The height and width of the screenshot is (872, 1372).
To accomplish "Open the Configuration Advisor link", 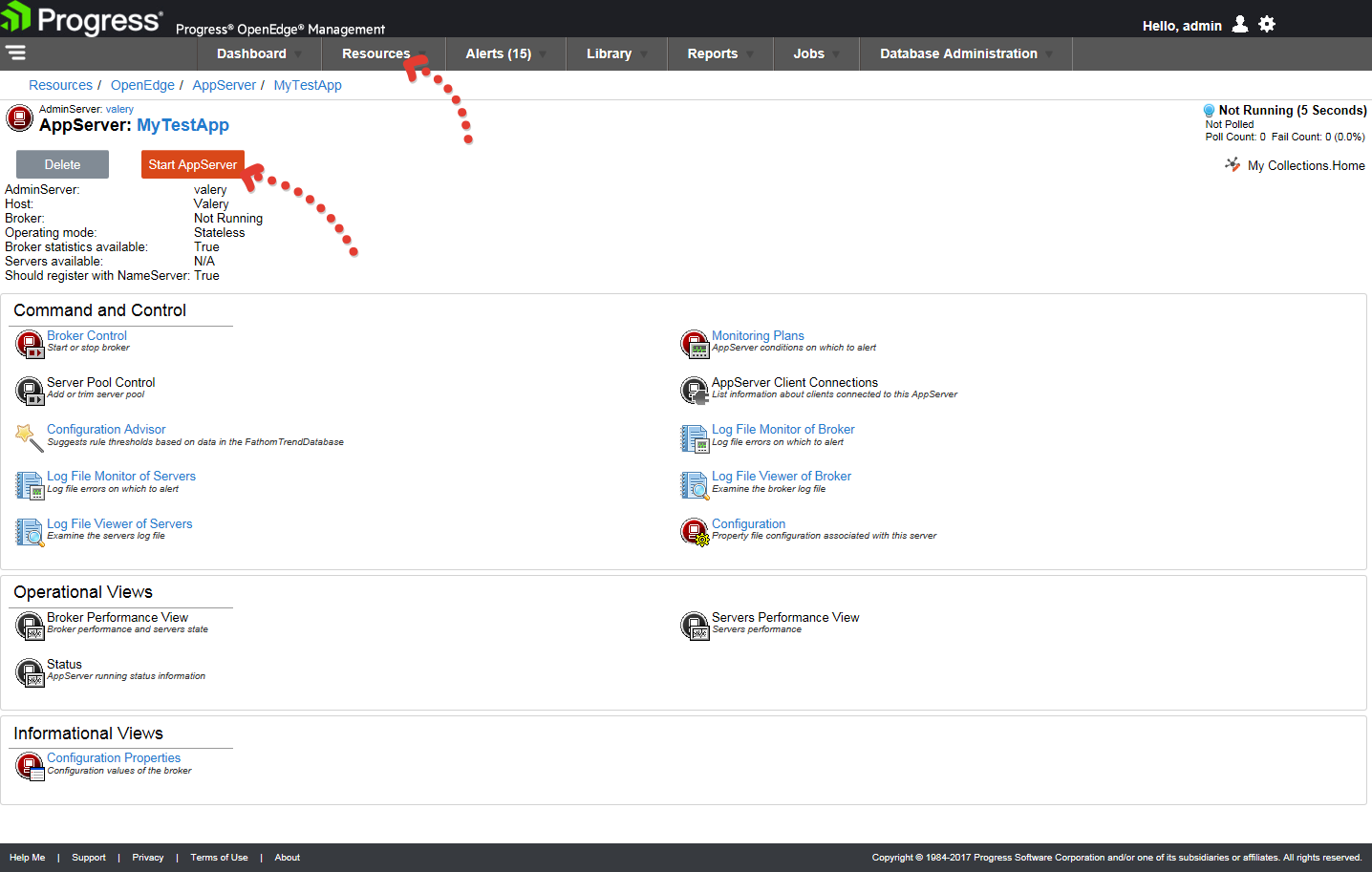I will (106, 429).
